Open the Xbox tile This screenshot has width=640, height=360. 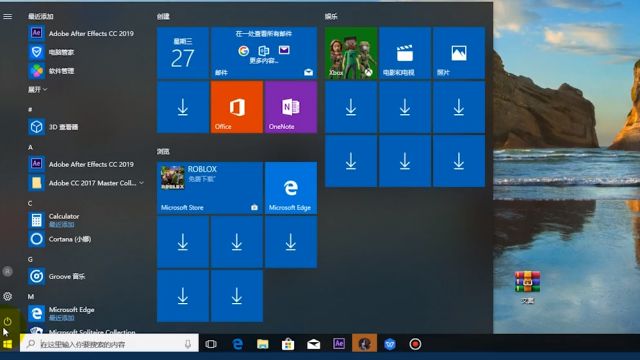[351, 53]
